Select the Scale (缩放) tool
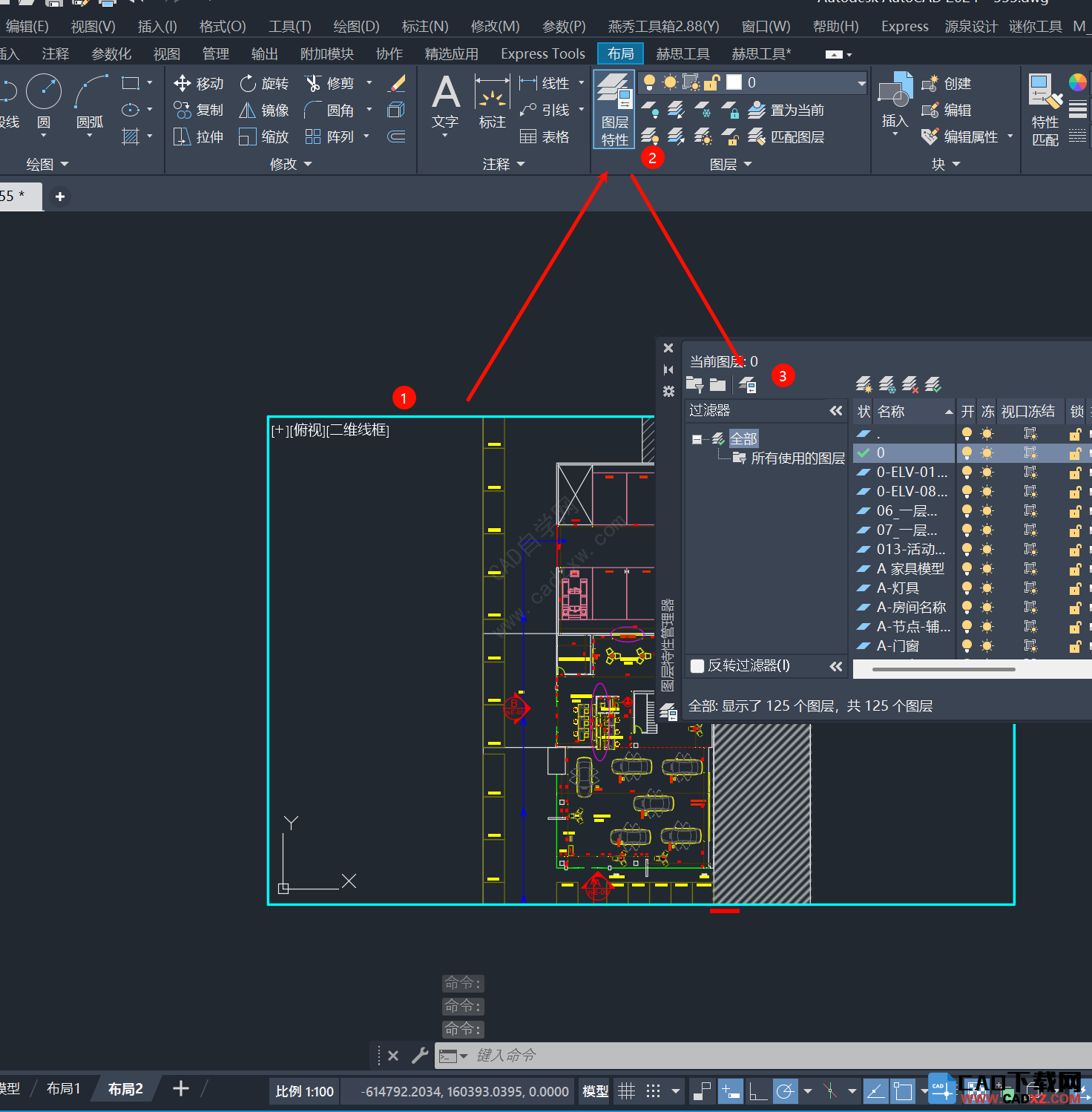Viewport: 1092px width, 1112px height. (264, 136)
